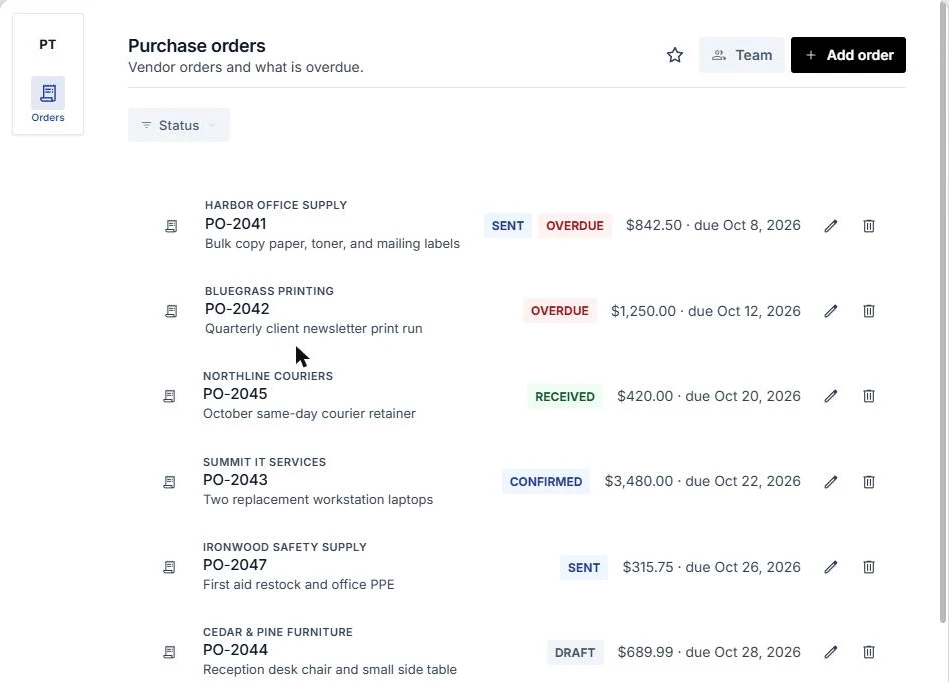The image size is (949, 682).
Task: Click receipt icon beside PO-2042
Action: point(171,311)
